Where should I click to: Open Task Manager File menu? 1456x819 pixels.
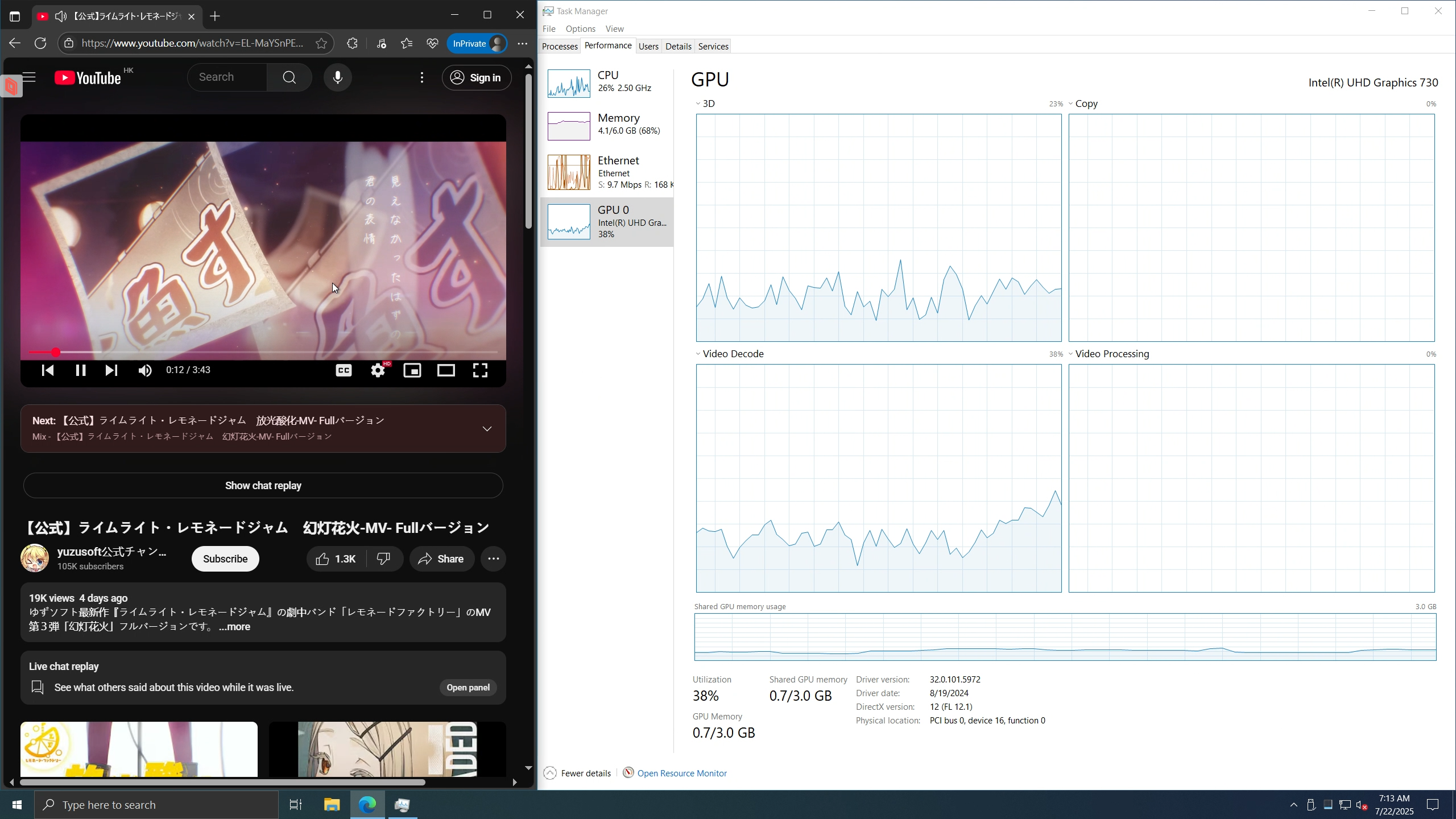click(549, 28)
